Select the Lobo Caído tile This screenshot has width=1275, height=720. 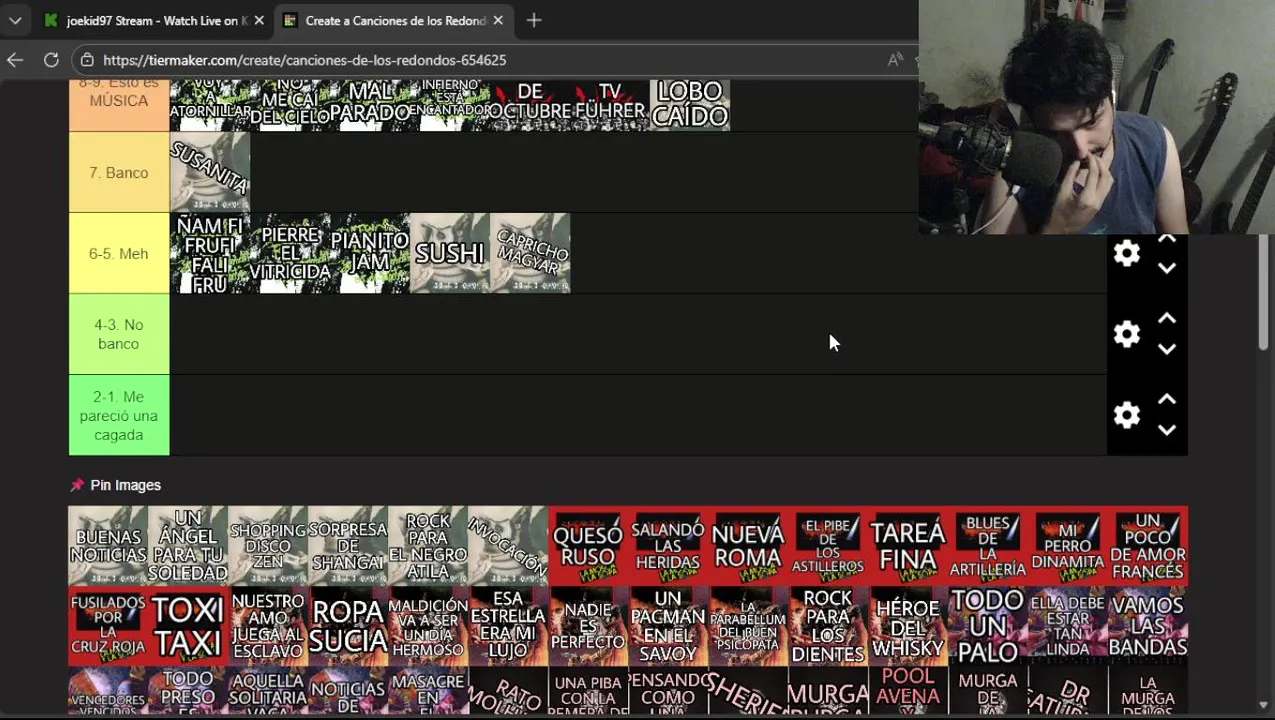tap(690, 105)
